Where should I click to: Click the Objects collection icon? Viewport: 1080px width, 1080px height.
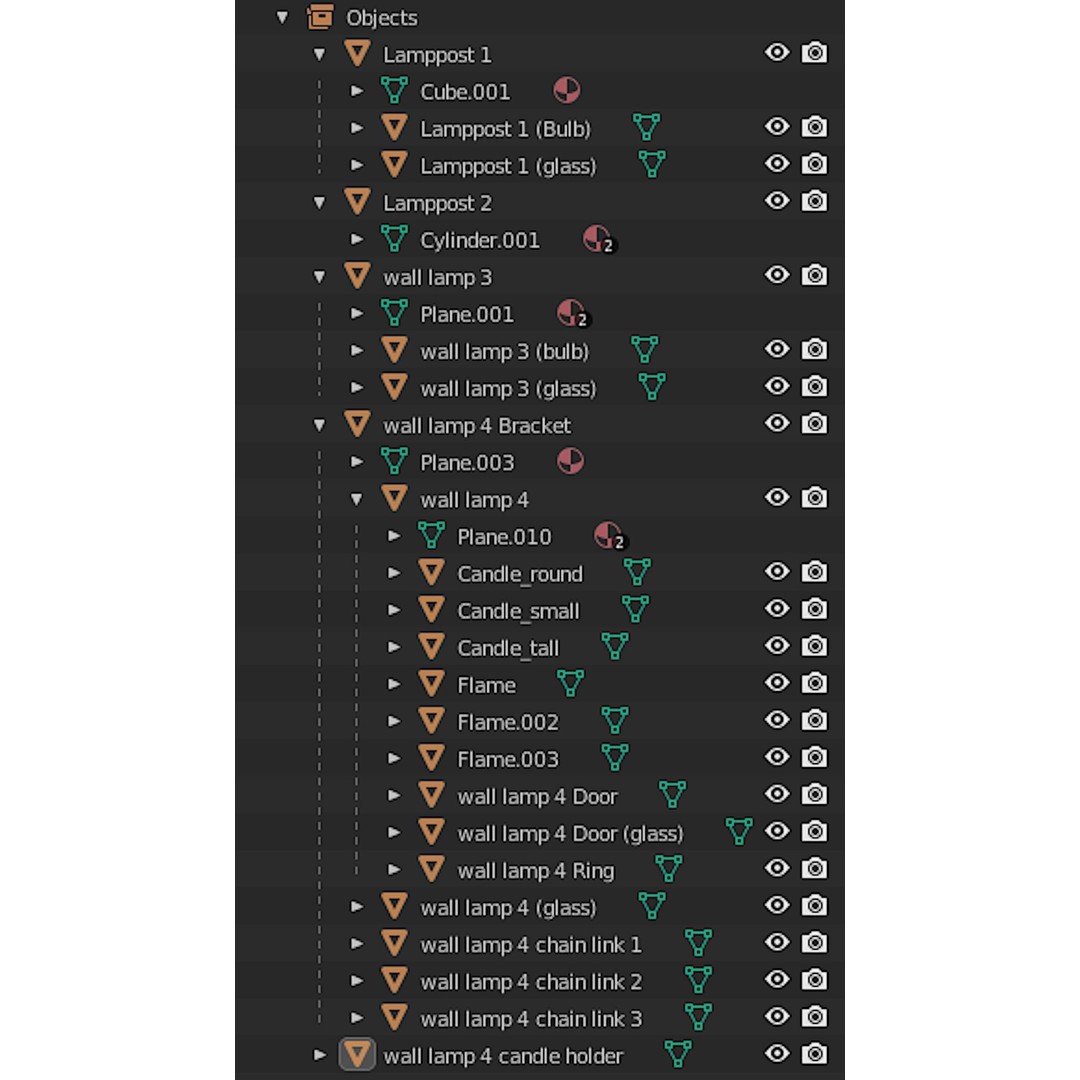pyautogui.click(x=320, y=17)
